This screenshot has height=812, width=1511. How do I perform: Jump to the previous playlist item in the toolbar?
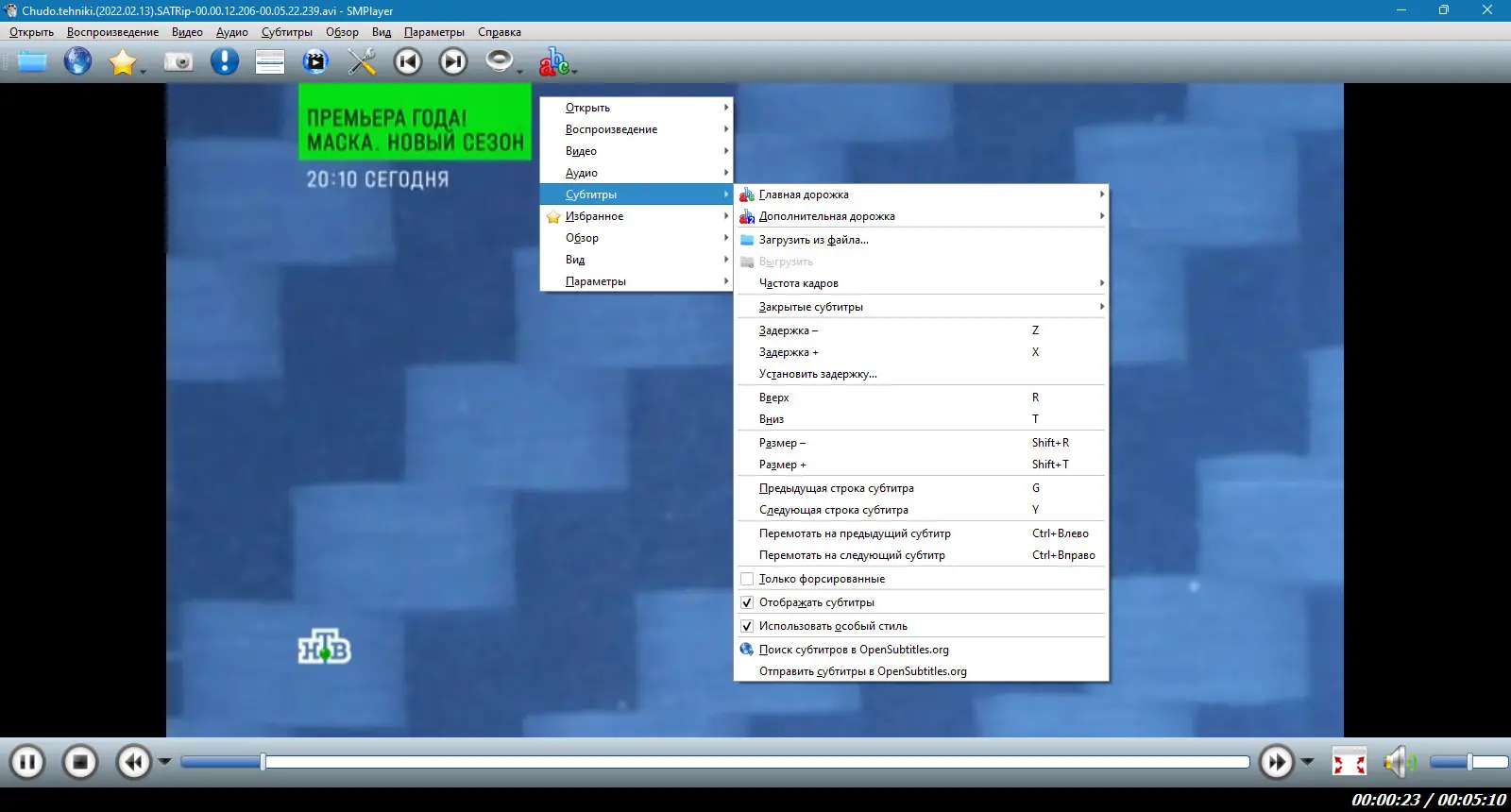click(x=408, y=62)
